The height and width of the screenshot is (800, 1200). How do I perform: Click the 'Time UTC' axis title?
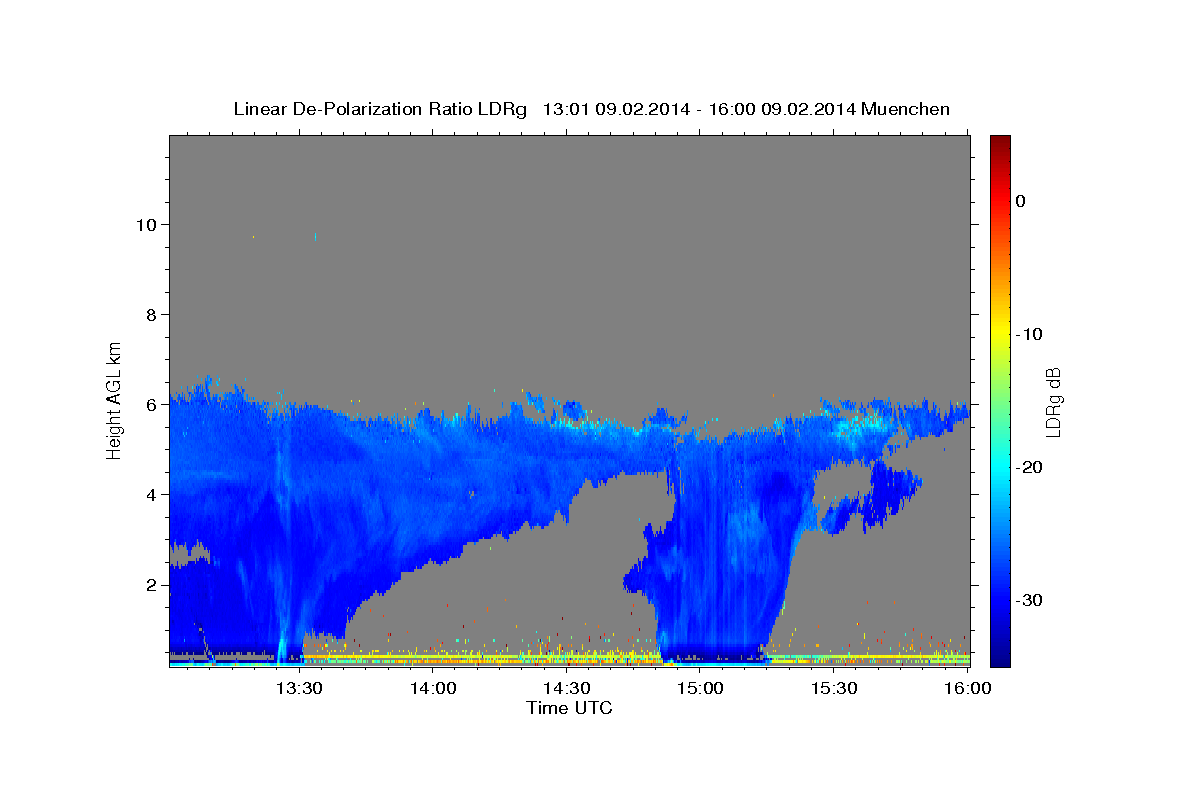(569, 708)
